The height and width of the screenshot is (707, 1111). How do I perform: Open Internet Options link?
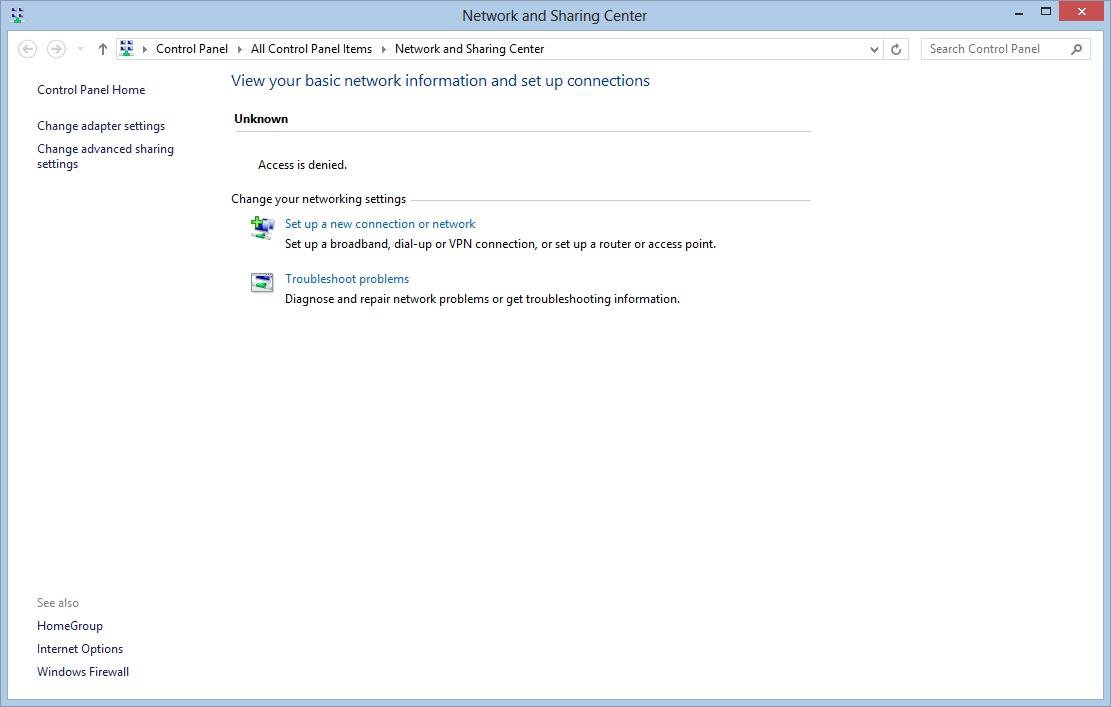point(79,649)
